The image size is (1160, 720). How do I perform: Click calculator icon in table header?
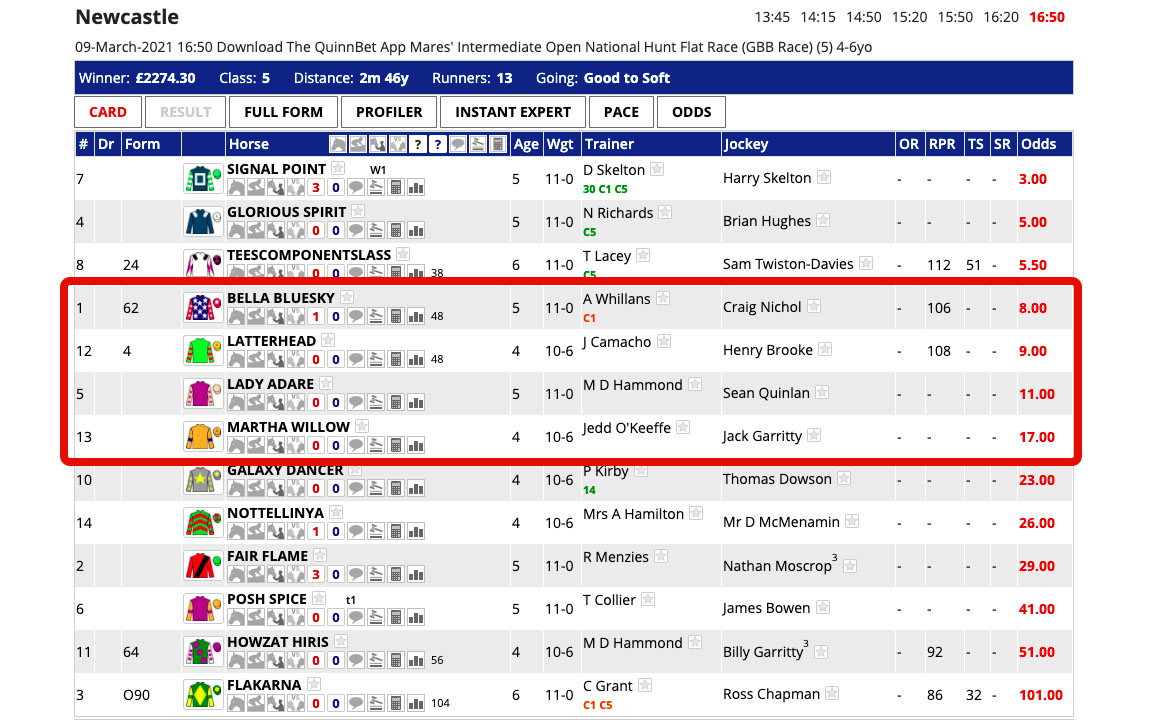click(498, 144)
